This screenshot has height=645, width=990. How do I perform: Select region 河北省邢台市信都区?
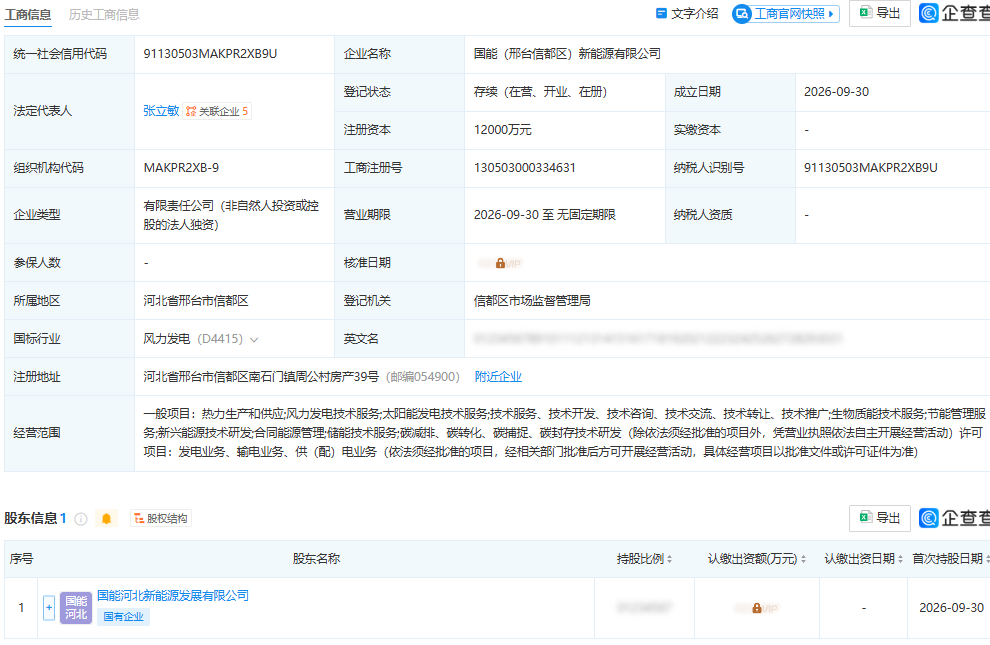(196, 301)
